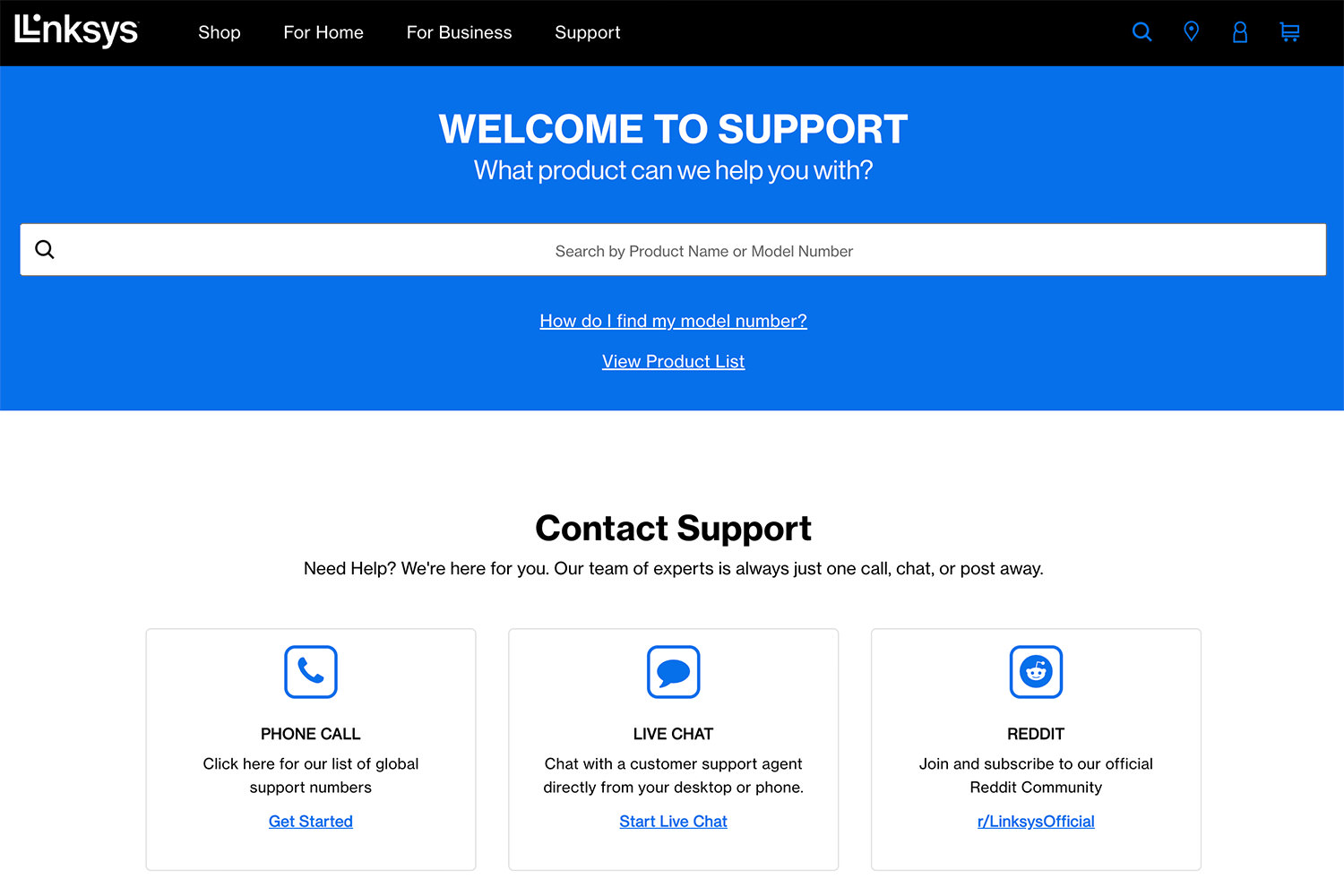The width and height of the screenshot is (1344, 896).
Task: Click the Contact Support heading
Action: (x=673, y=528)
